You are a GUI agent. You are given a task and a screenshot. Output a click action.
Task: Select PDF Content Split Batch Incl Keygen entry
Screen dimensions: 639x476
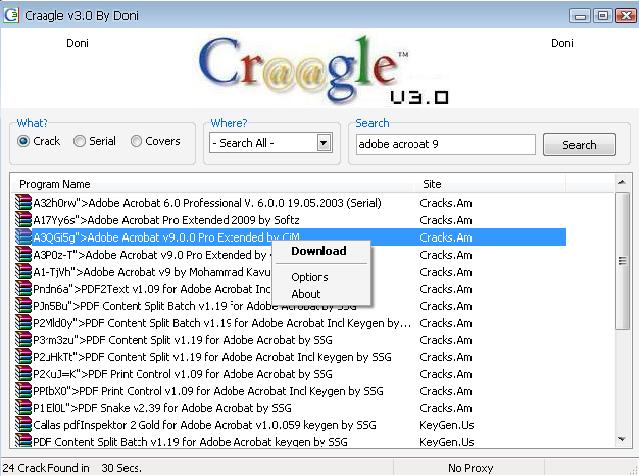pyautogui.click(x=222, y=323)
